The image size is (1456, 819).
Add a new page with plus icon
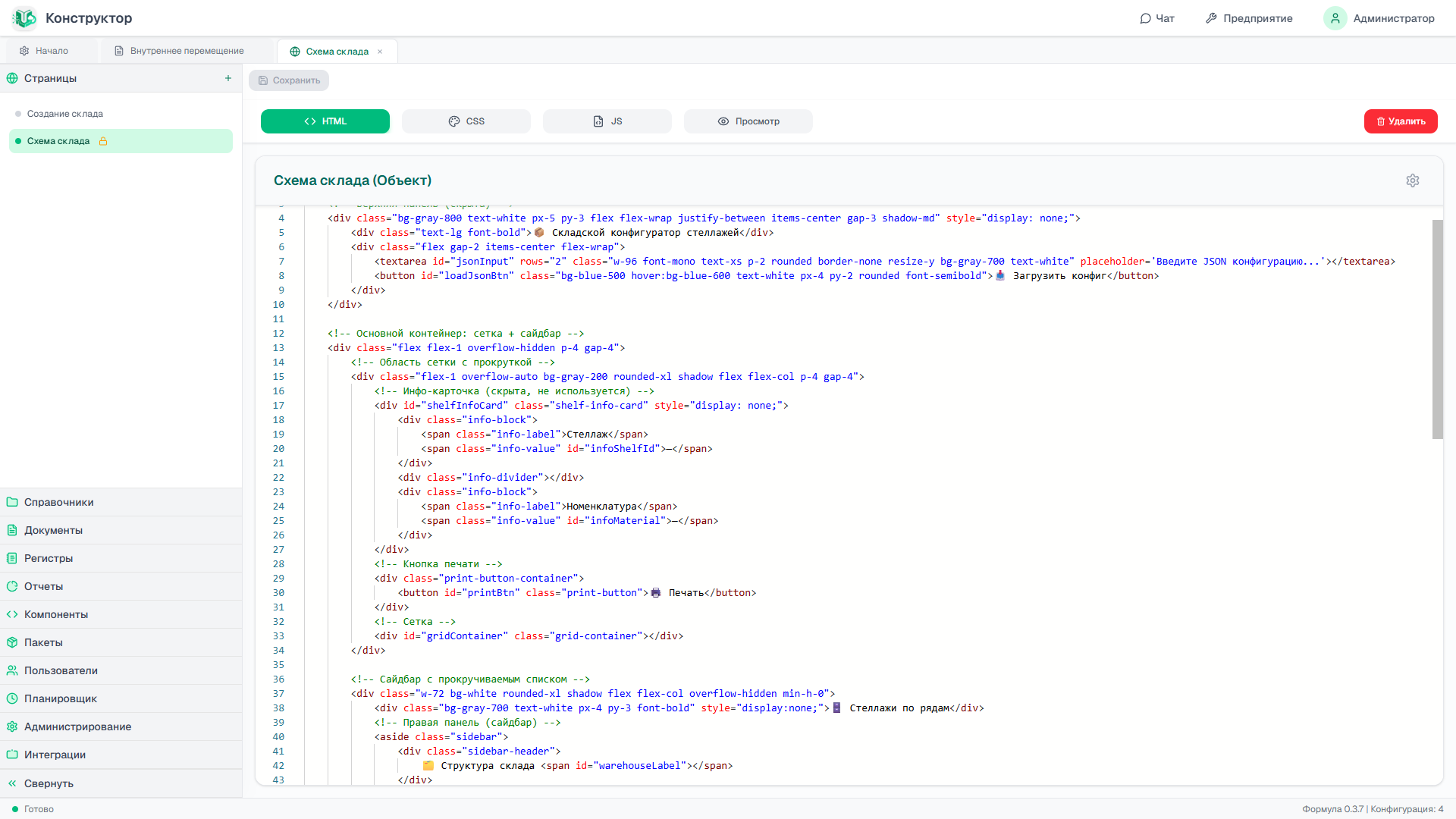[228, 78]
